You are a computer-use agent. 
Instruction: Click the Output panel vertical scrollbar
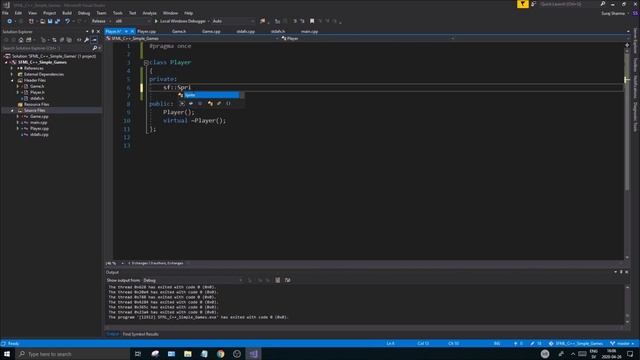point(627,304)
